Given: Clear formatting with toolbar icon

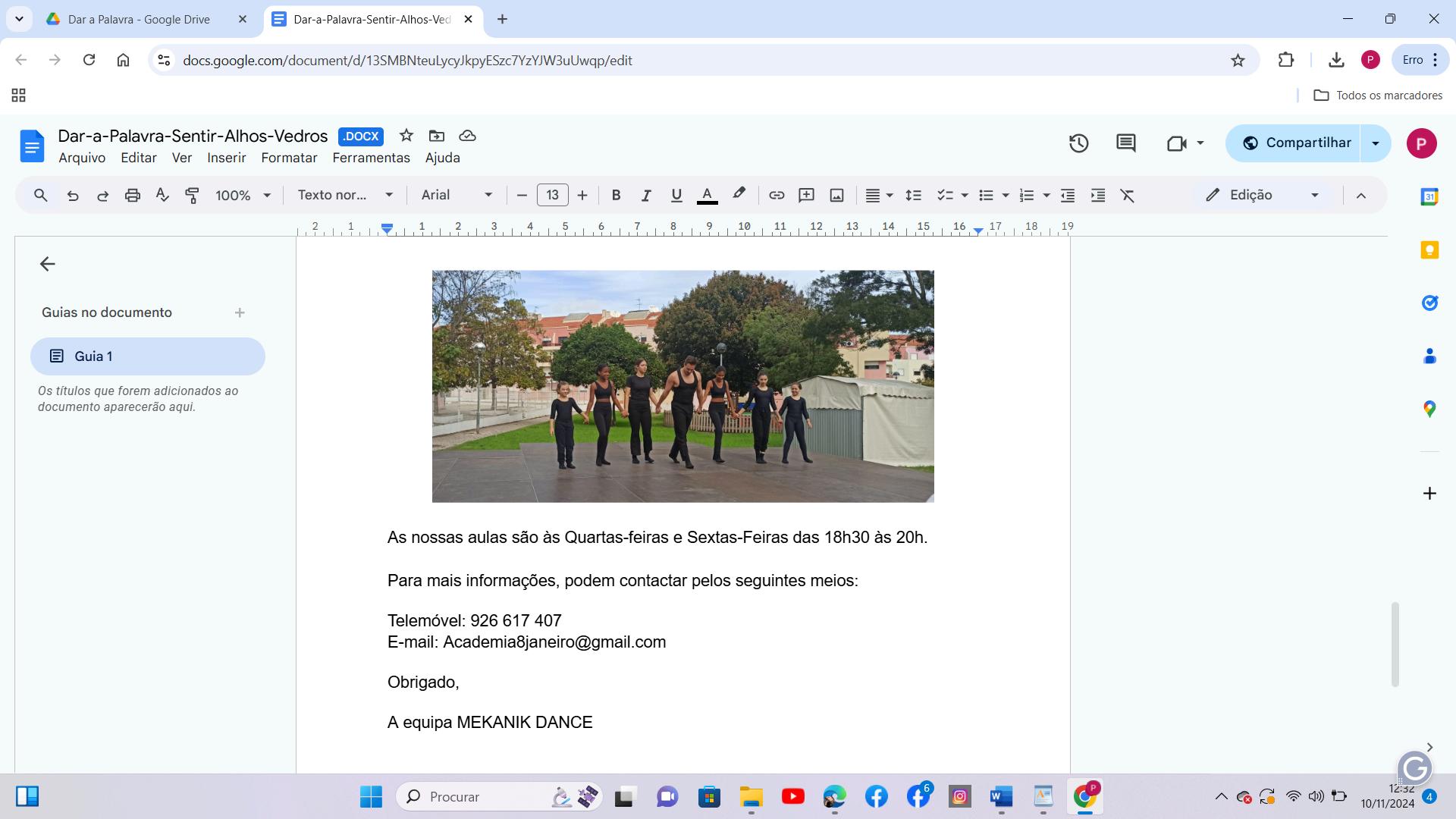Looking at the screenshot, I should (x=1128, y=195).
